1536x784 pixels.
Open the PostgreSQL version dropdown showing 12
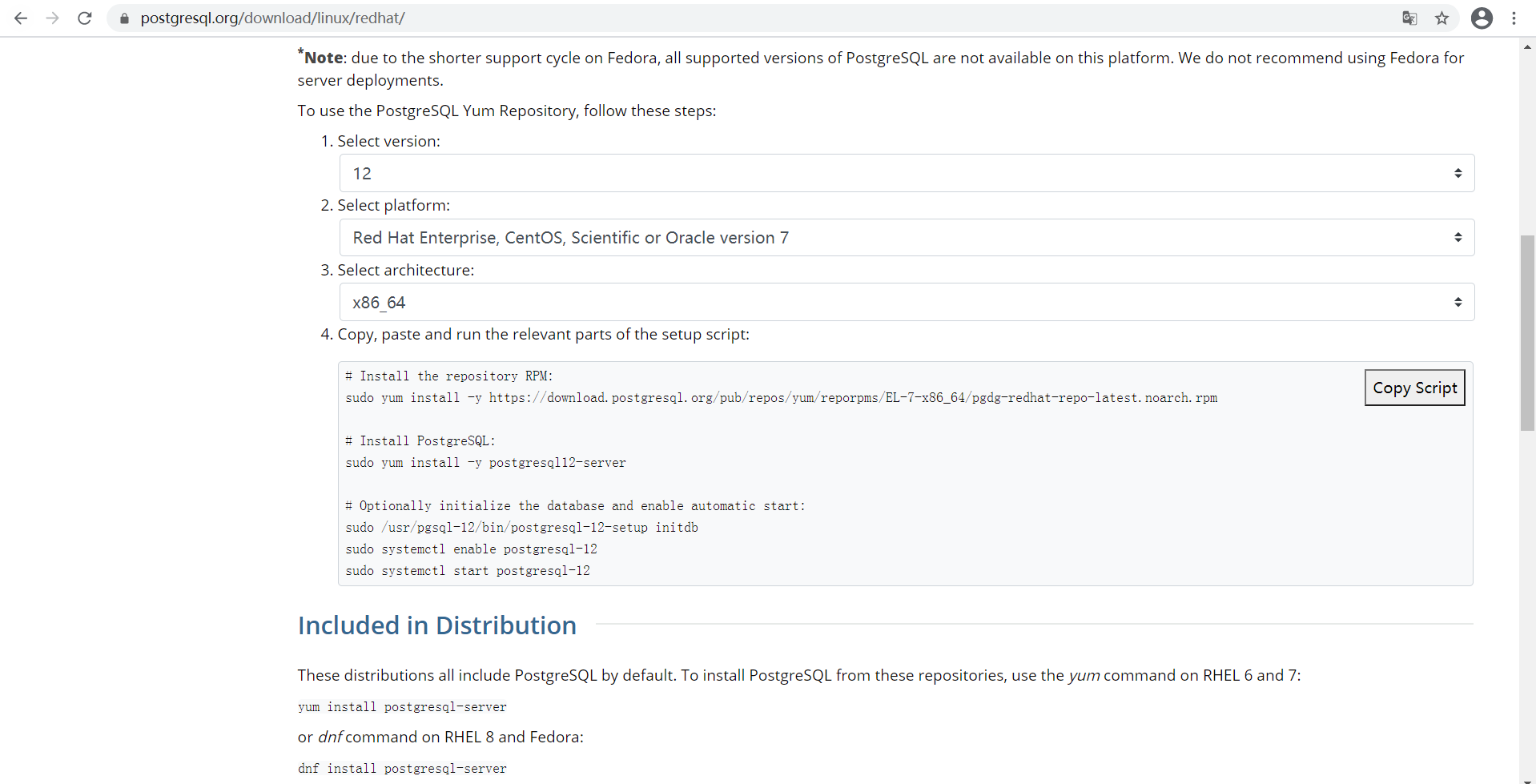(905, 172)
